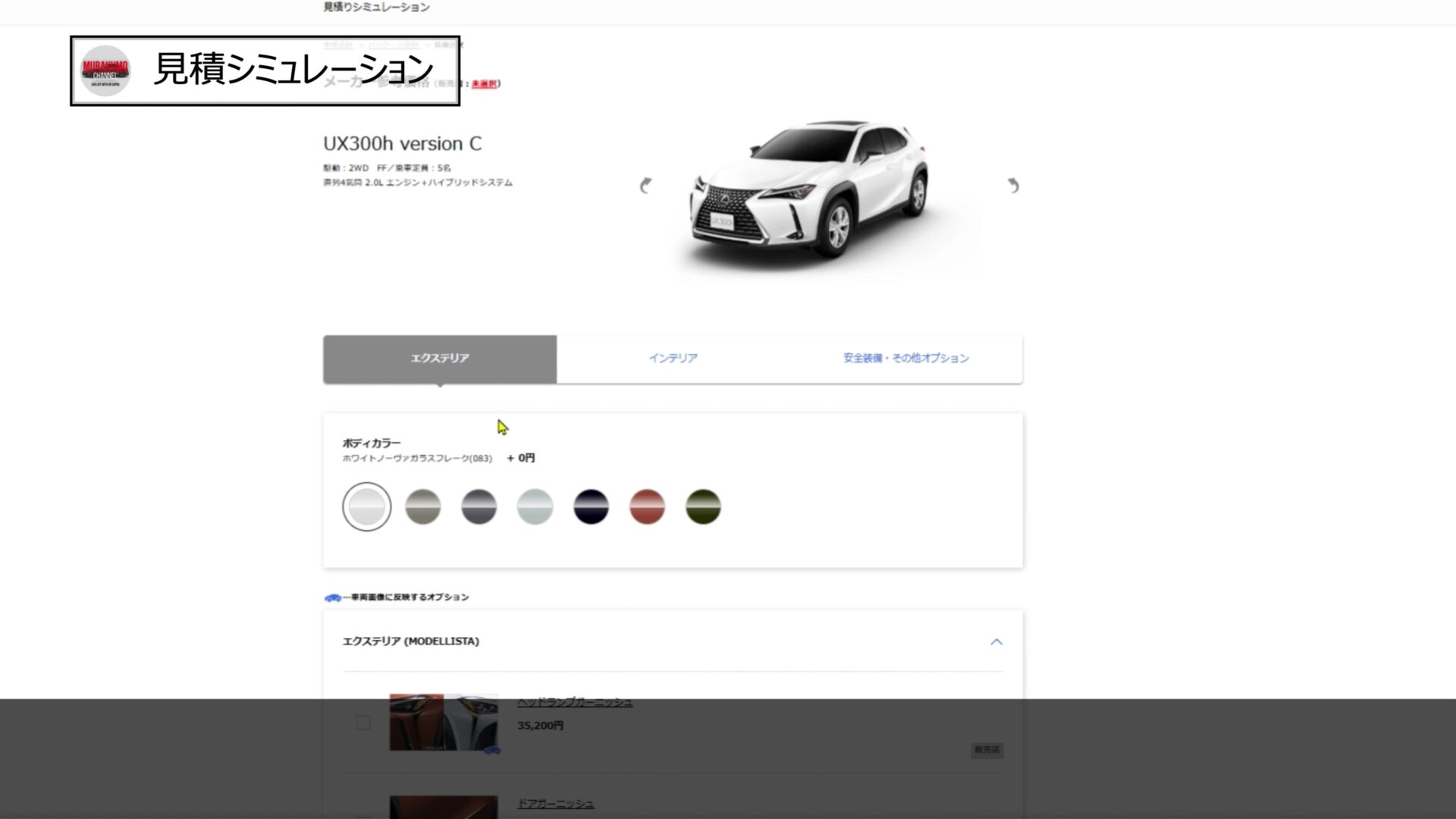The width and height of the screenshot is (1456, 819).
Task: Open the 安全装備・その他オプション tab
Action: coord(905,358)
